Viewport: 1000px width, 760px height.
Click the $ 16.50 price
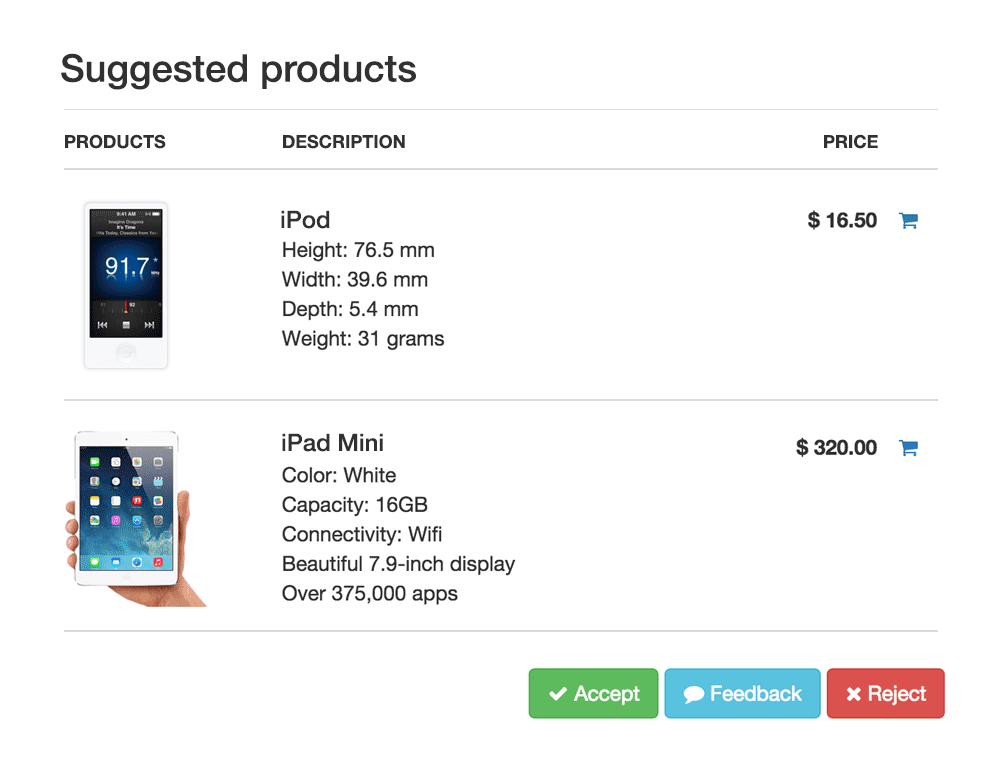click(842, 221)
